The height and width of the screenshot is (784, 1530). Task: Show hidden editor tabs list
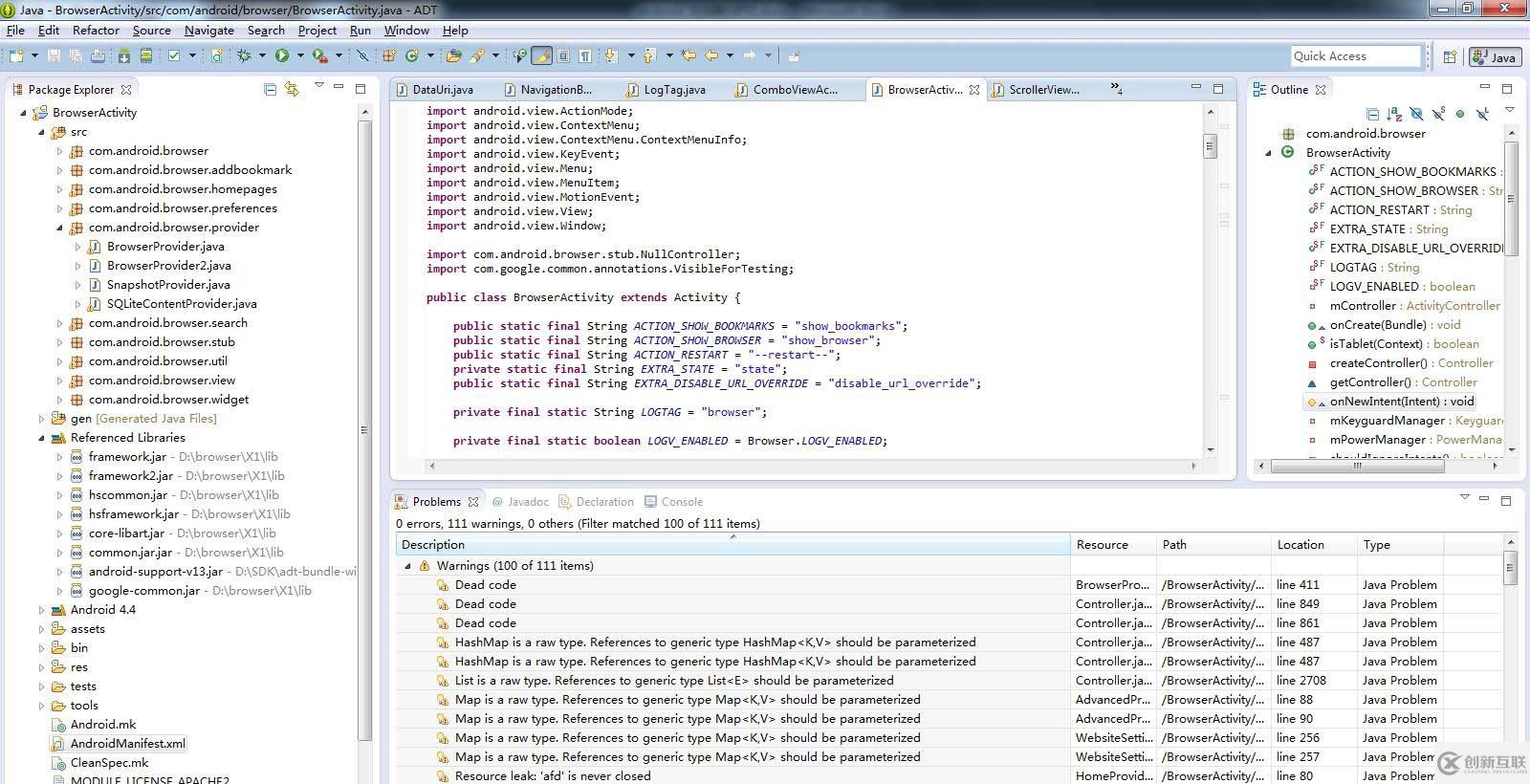click(1116, 88)
